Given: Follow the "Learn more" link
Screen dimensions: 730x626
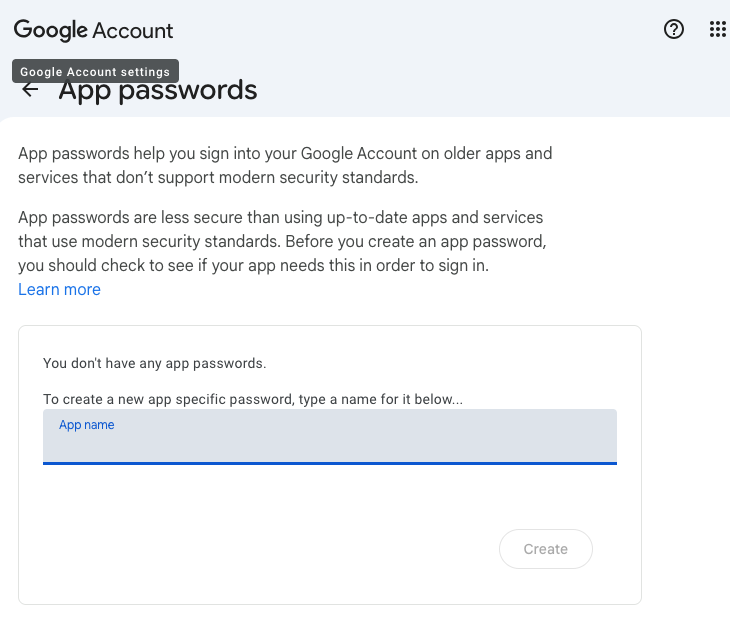Looking at the screenshot, I should pos(59,289).
